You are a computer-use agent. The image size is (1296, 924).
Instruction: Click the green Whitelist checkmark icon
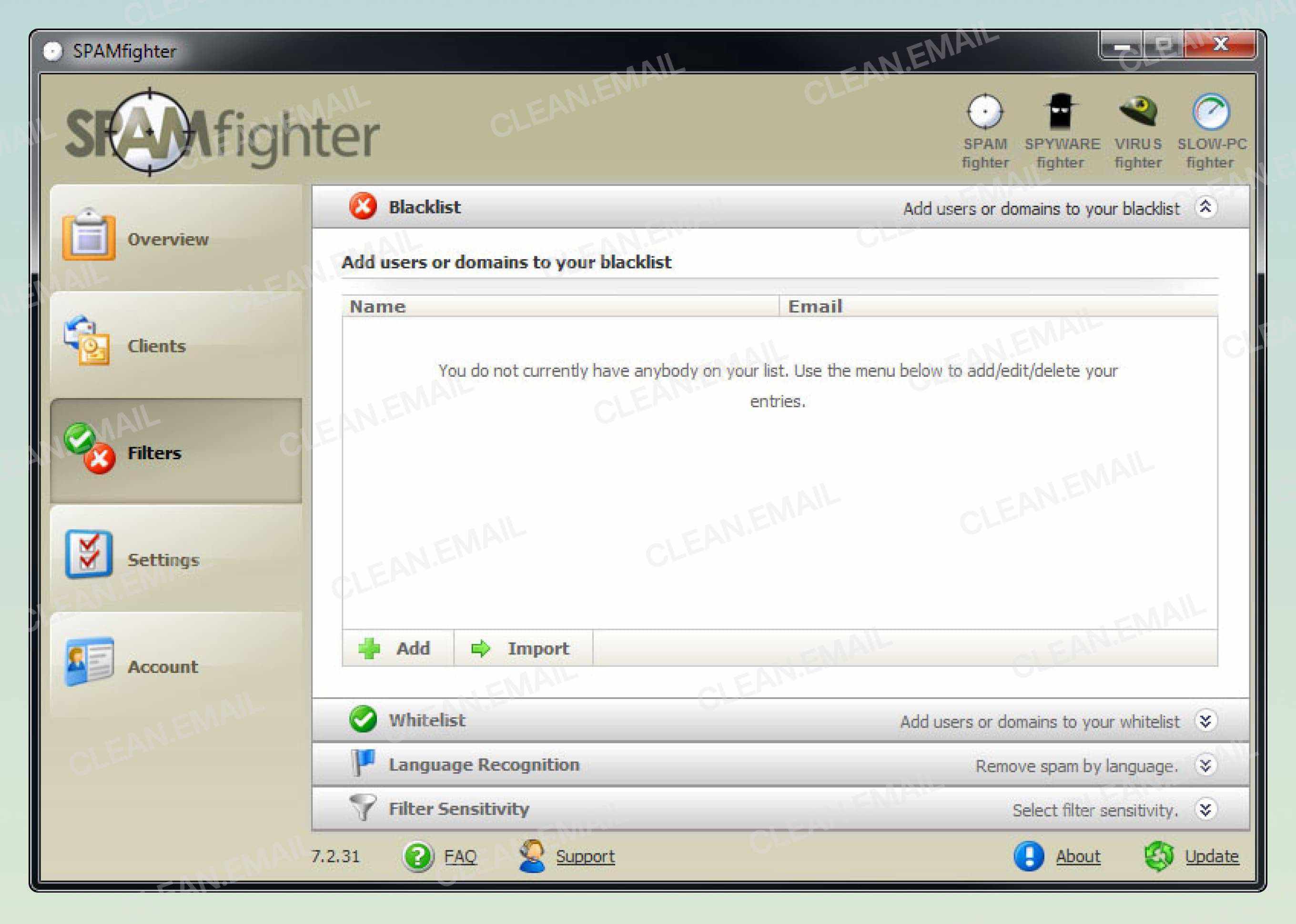click(363, 720)
